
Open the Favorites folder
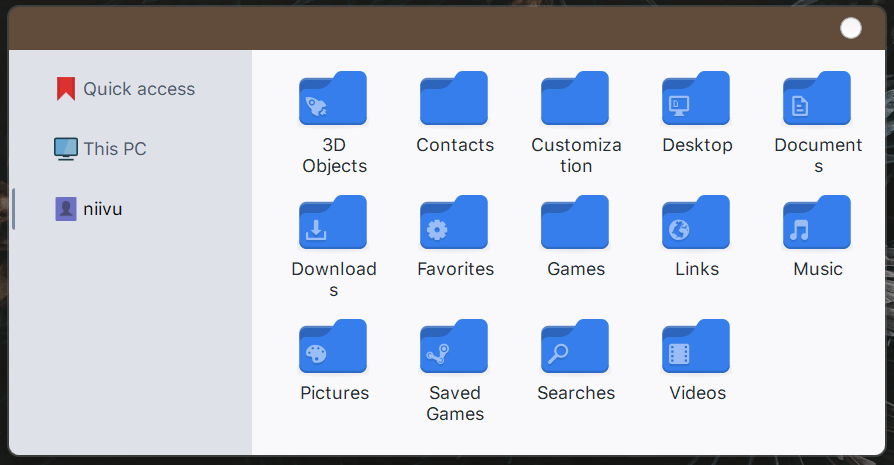pos(455,224)
